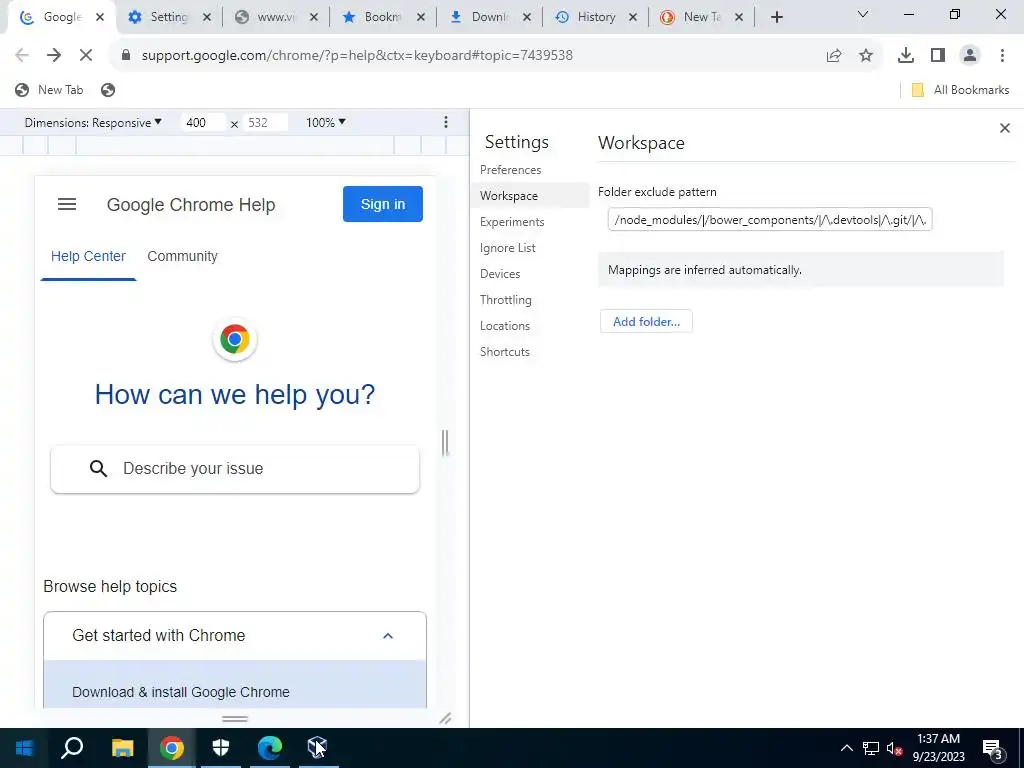Image resolution: width=1024 pixels, height=768 pixels.
Task: Go forward using the forward arrow
Action: (x=54, y=56)
